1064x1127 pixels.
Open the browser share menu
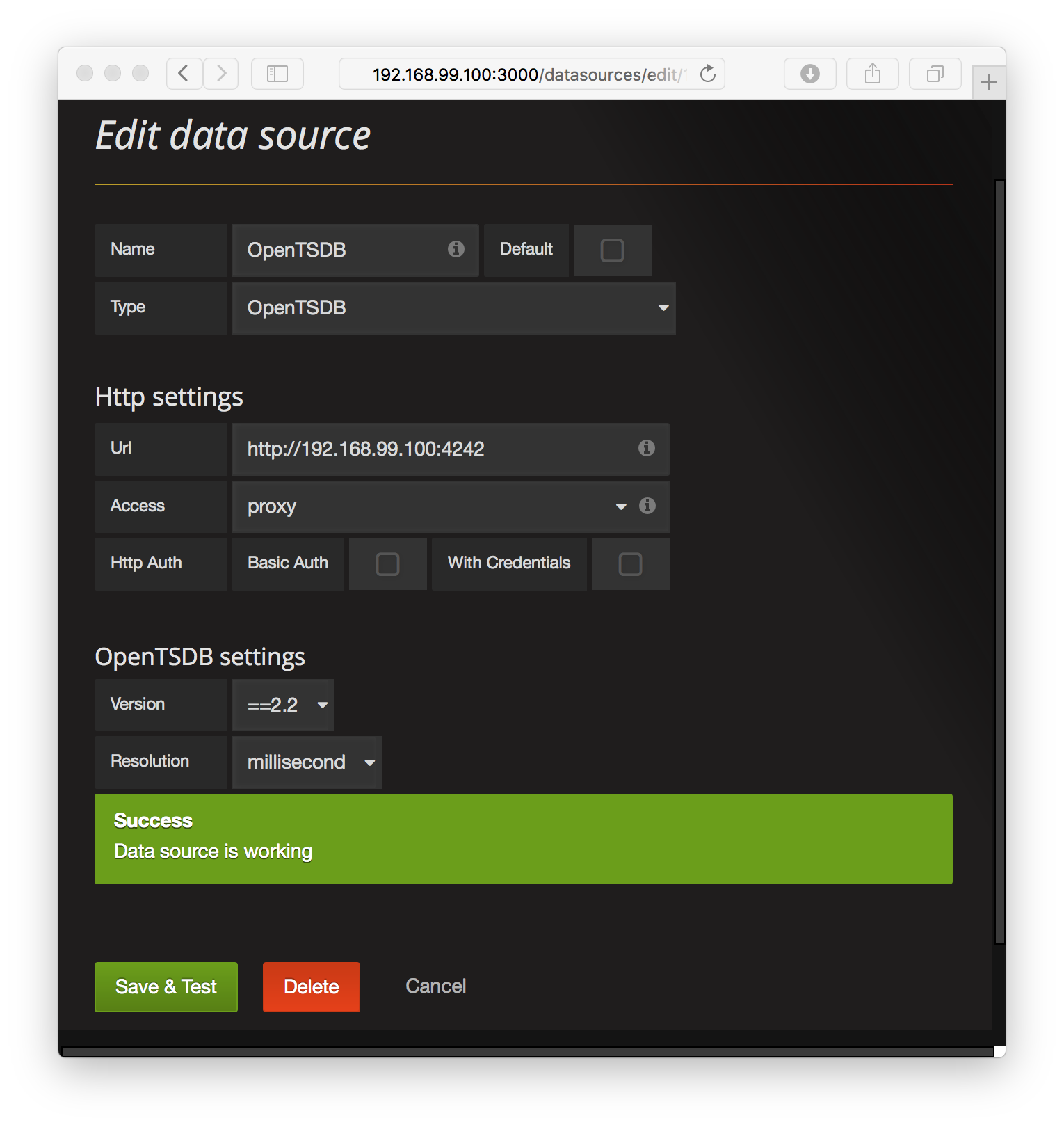click(873, 73)
